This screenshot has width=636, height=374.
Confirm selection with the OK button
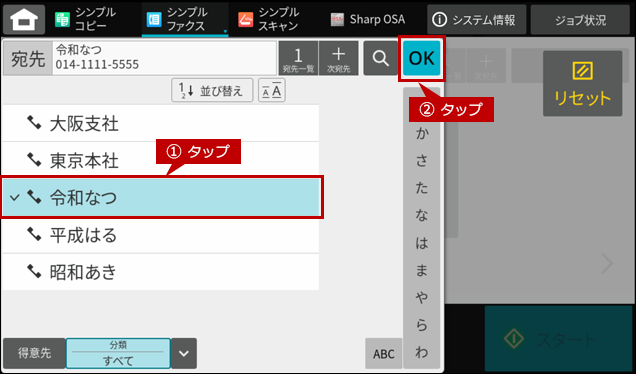[421, 58]
